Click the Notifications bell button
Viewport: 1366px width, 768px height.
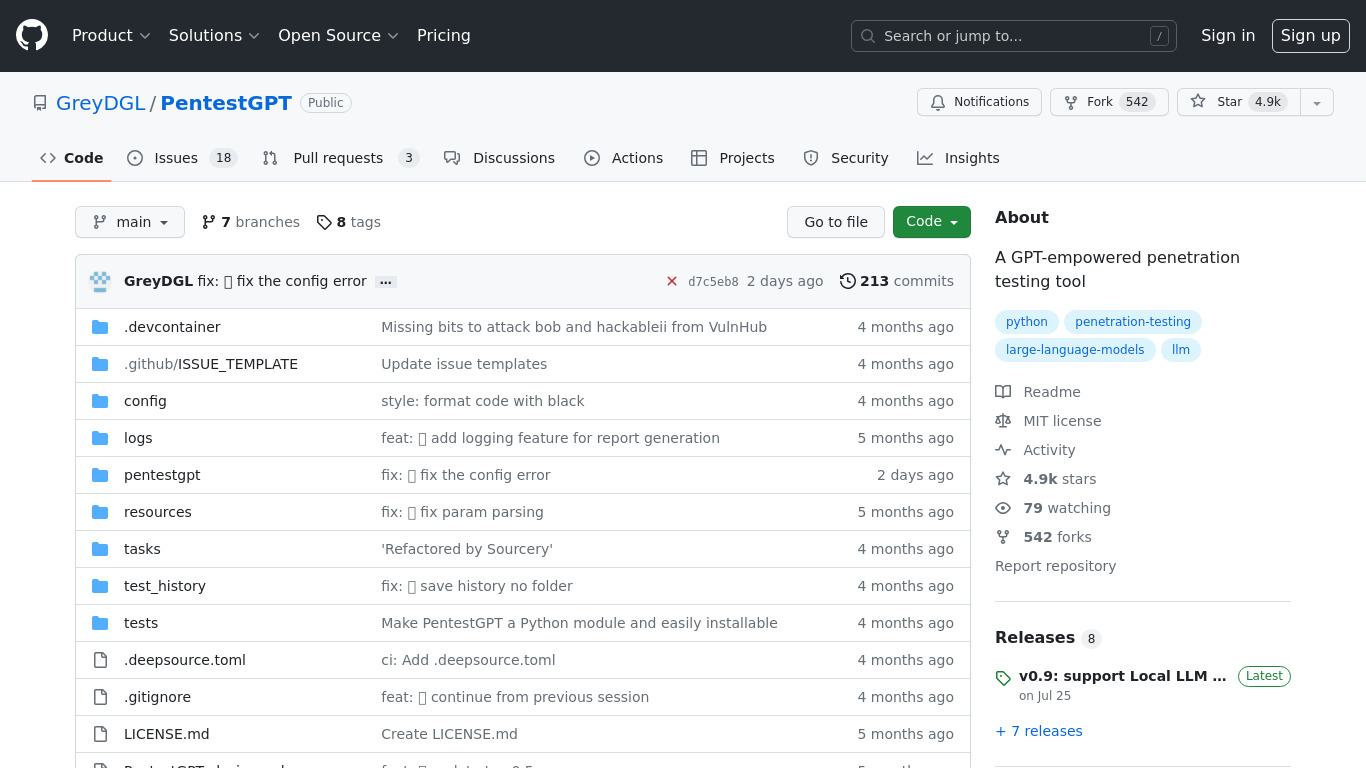(x=979, y=102)
